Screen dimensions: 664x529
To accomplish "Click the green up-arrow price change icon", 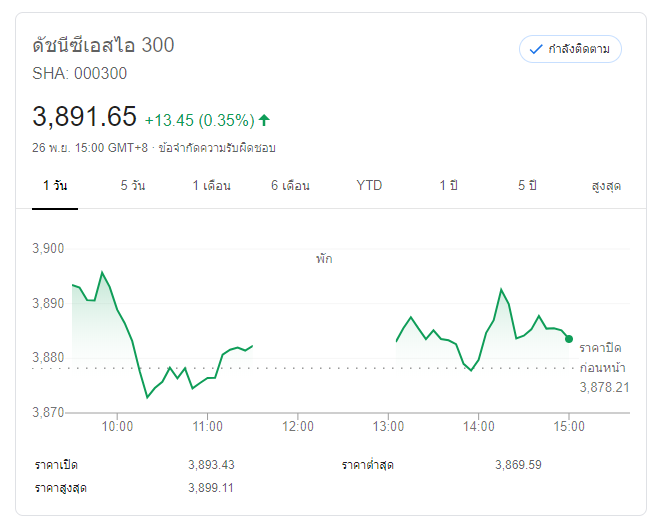I will pos(264,120).
